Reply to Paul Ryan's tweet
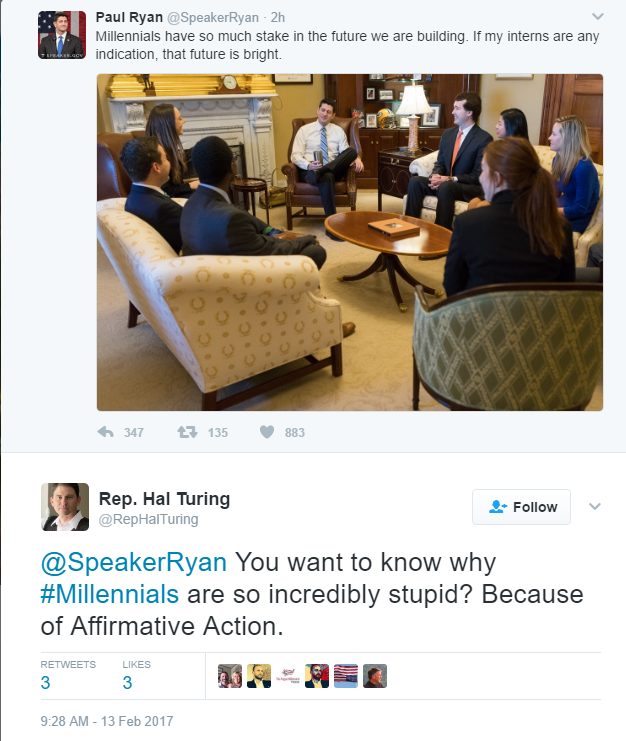This screenshot has width=626, height=741. tap(105, 432)
